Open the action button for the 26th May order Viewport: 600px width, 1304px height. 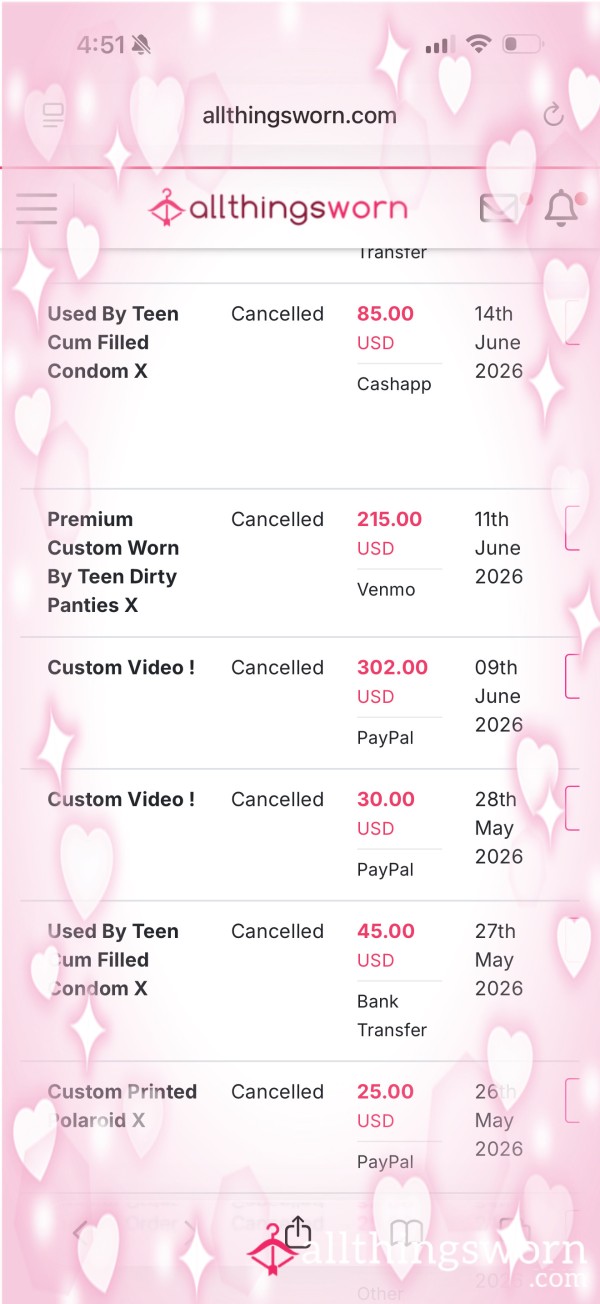click(x=573, y=1100)
